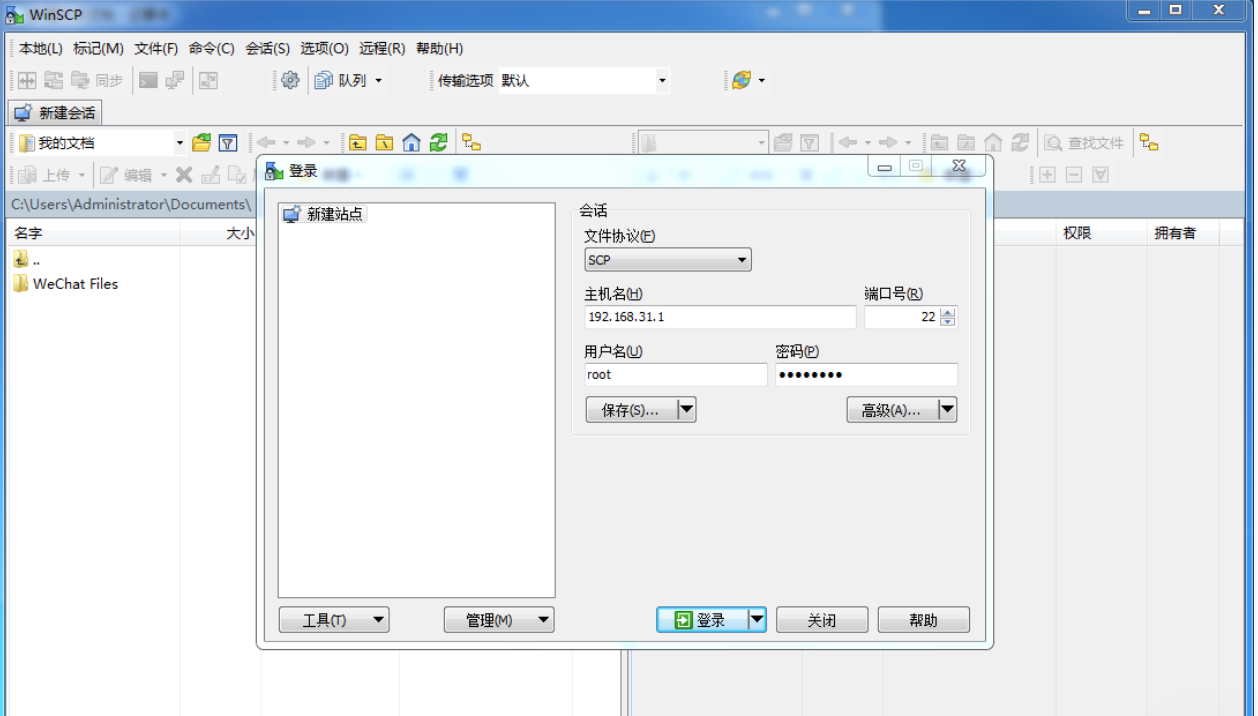Viewport: 1258px width, 716px height.
Task: Switch to the 新建会话 tab
Action: click(55, 113)
